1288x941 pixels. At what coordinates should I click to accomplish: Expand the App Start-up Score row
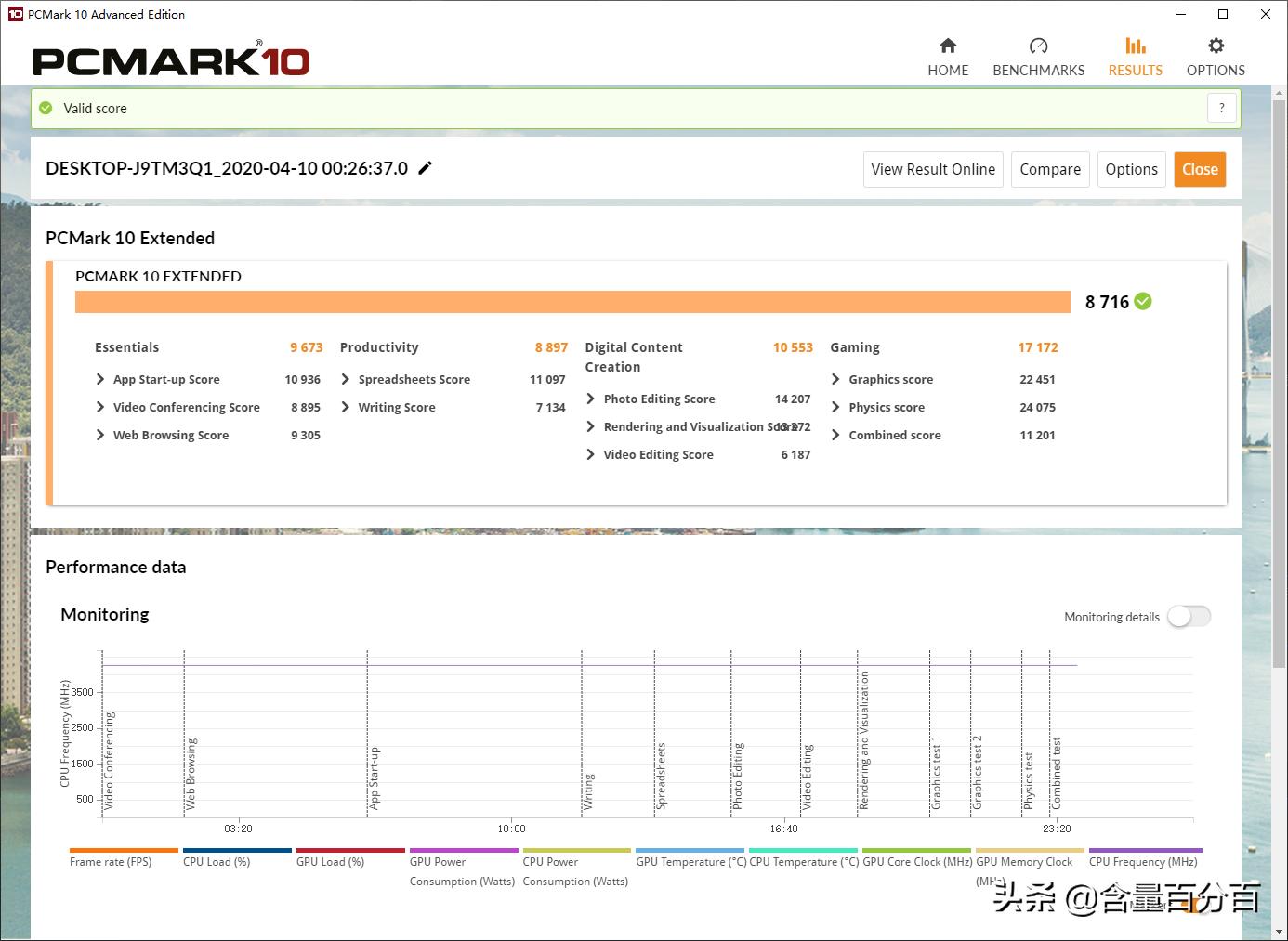[x=100, y=379]
